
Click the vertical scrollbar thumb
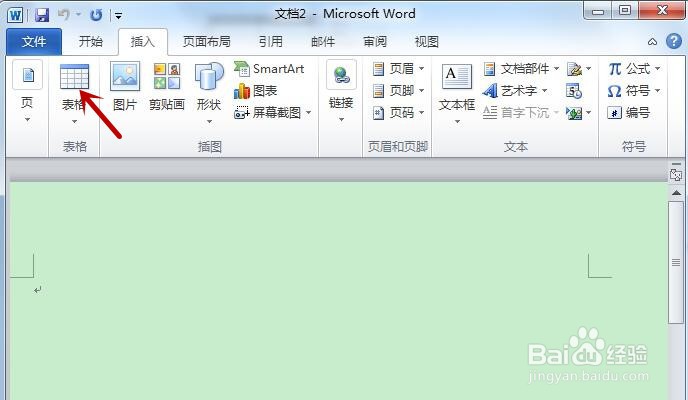pyautogui.click(x=676, y=262)
